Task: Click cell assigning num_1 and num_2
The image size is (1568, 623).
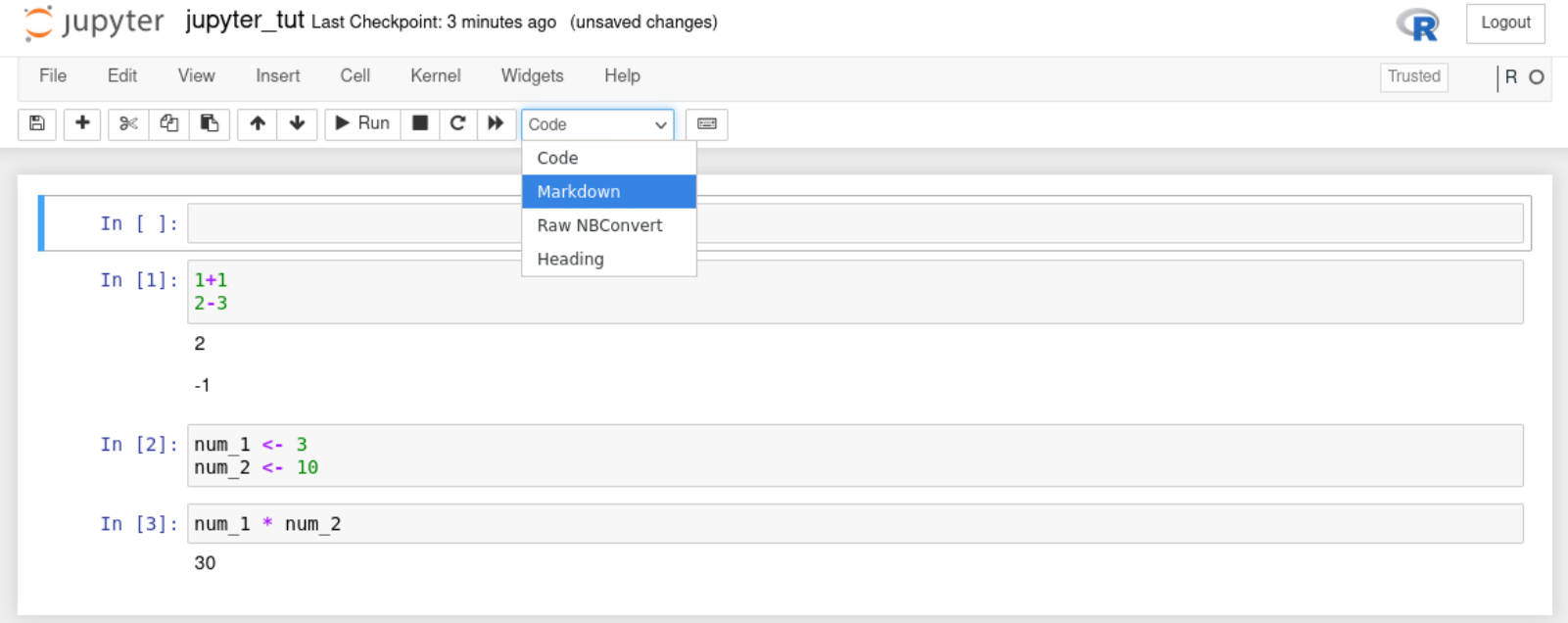Action: coord(855,455)
